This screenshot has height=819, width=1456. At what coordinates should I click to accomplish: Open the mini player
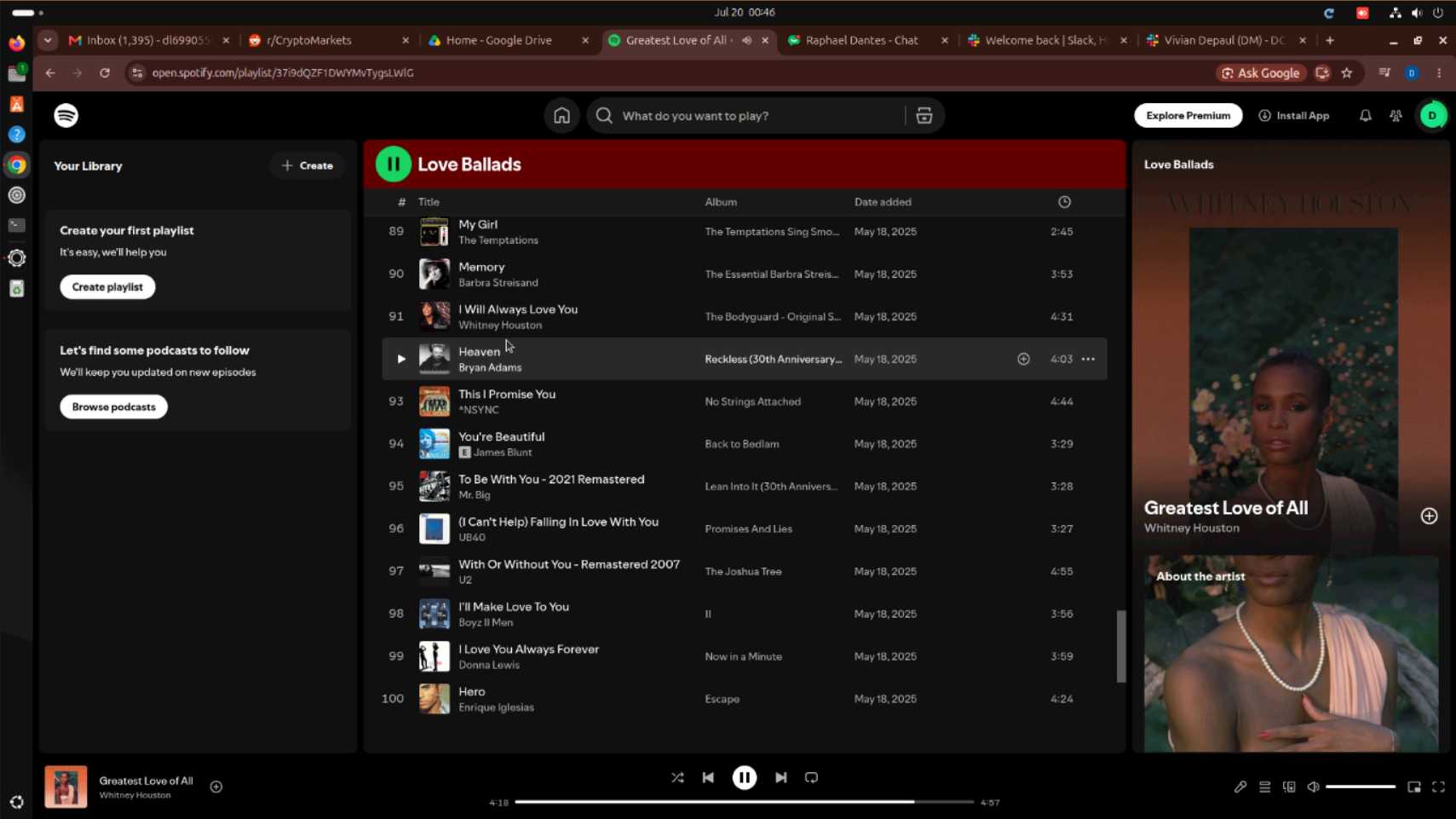point(1413,787)
